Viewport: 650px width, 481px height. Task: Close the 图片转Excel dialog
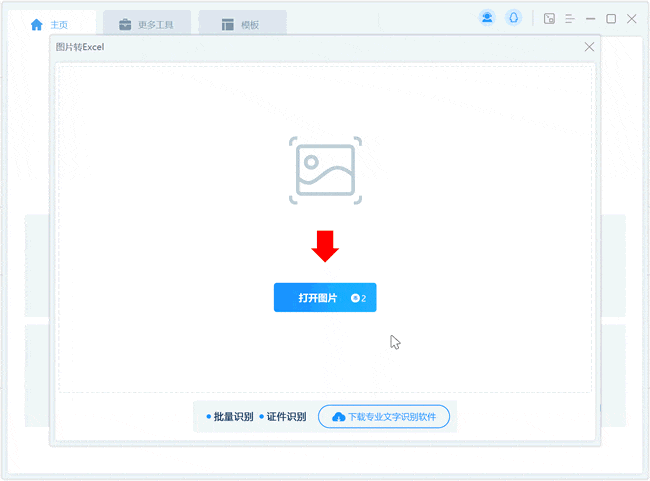point(589,47)
